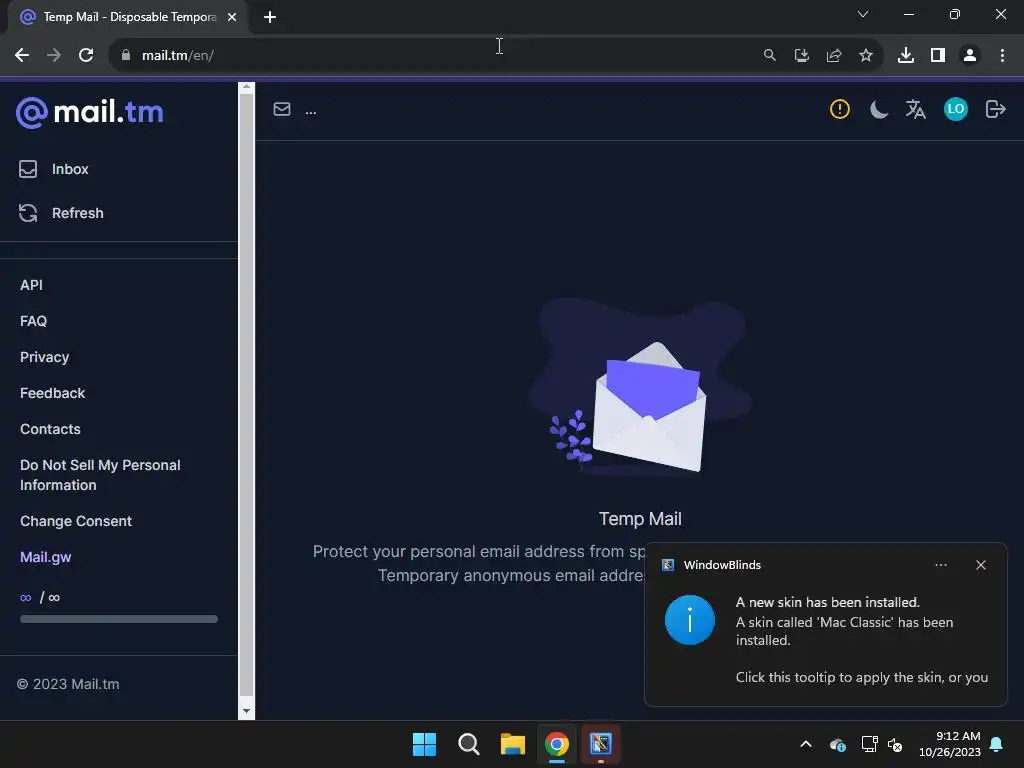
Task: Open the API link
Action: coord(31,285)
